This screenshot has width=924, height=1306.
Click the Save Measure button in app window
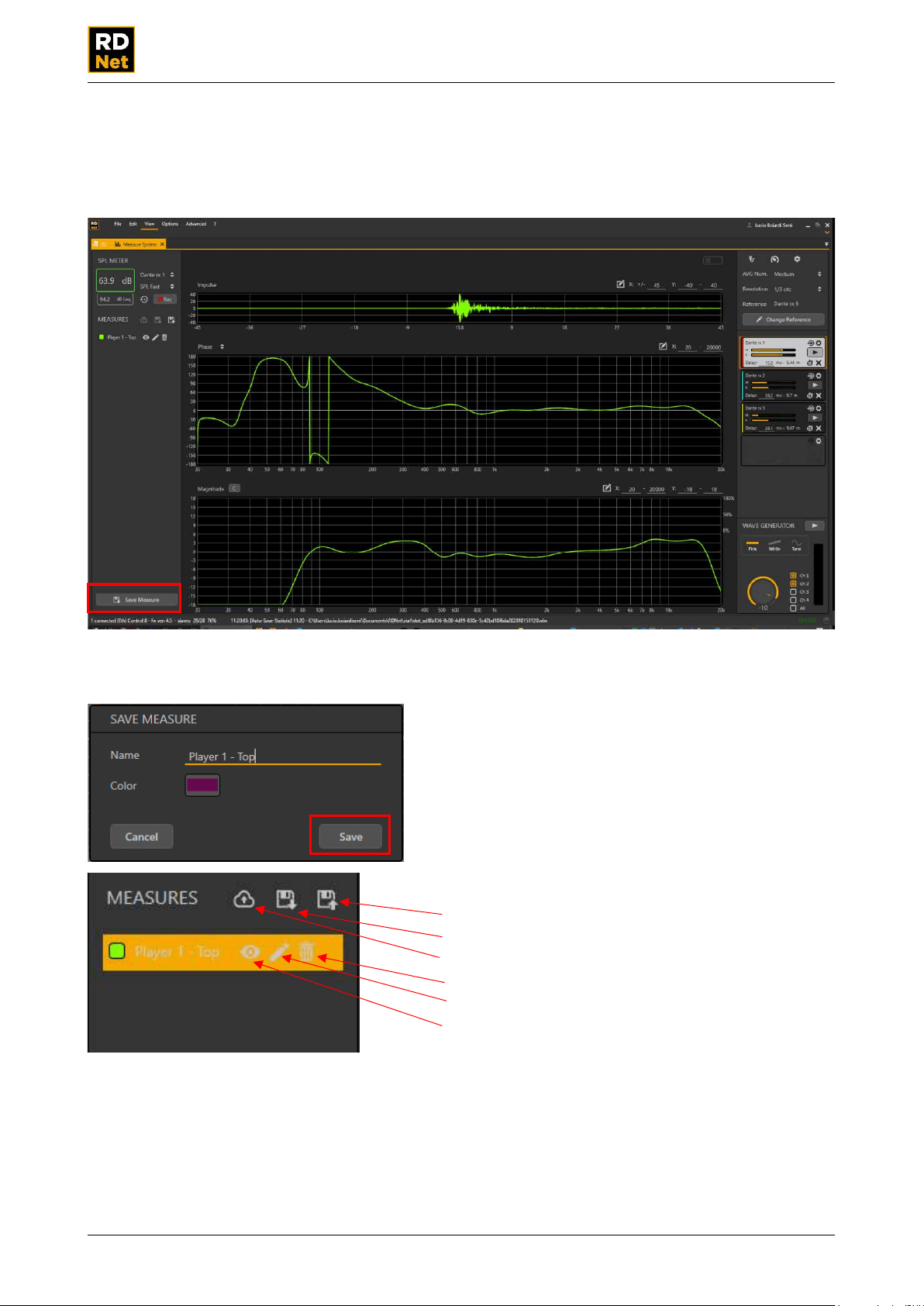[x=136, y=600]
